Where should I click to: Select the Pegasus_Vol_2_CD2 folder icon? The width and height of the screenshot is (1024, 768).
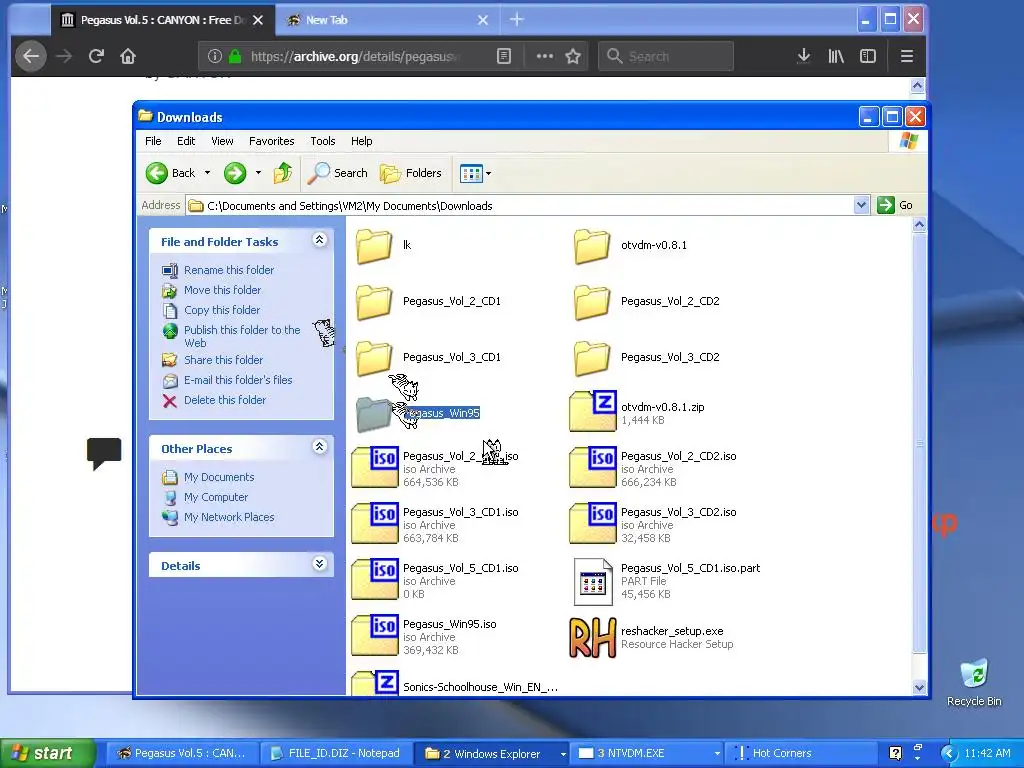tap(592, 302)
